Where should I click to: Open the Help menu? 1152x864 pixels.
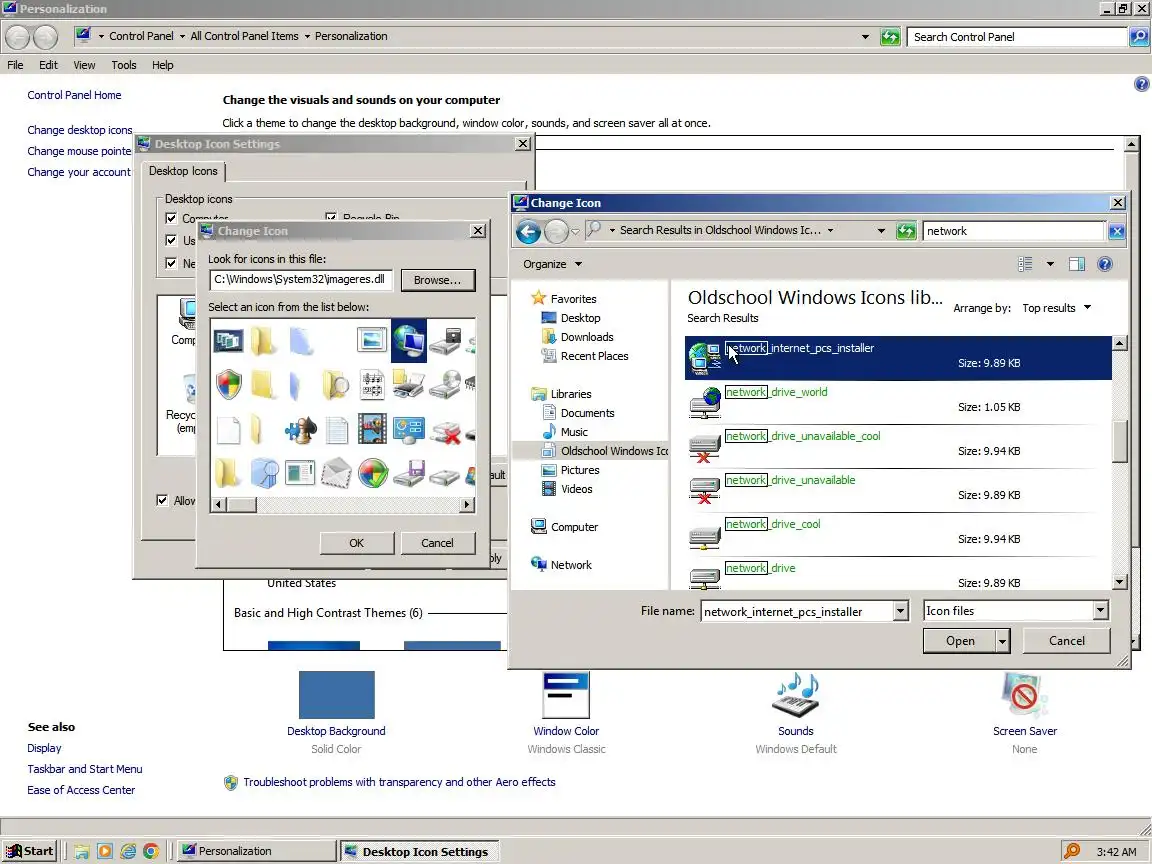[162, 65]
